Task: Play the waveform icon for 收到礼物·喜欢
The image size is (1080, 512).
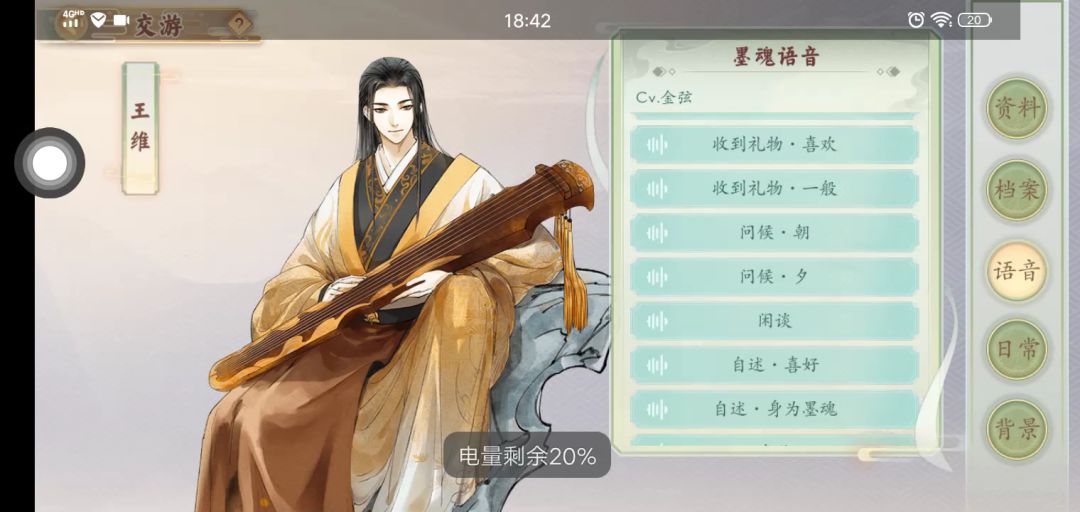Action: point(657,145)
